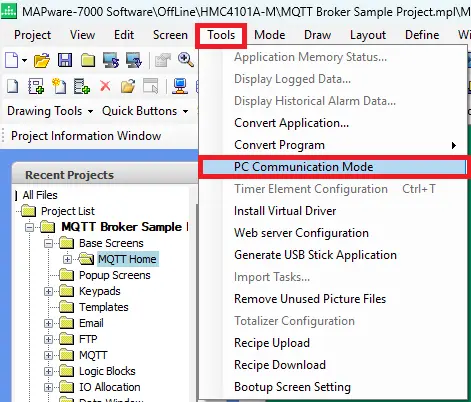The image size is (471, 402).
Task: Click the Zoom In magnifier icon
Action: pyautogui.click(x=185, y=60)
